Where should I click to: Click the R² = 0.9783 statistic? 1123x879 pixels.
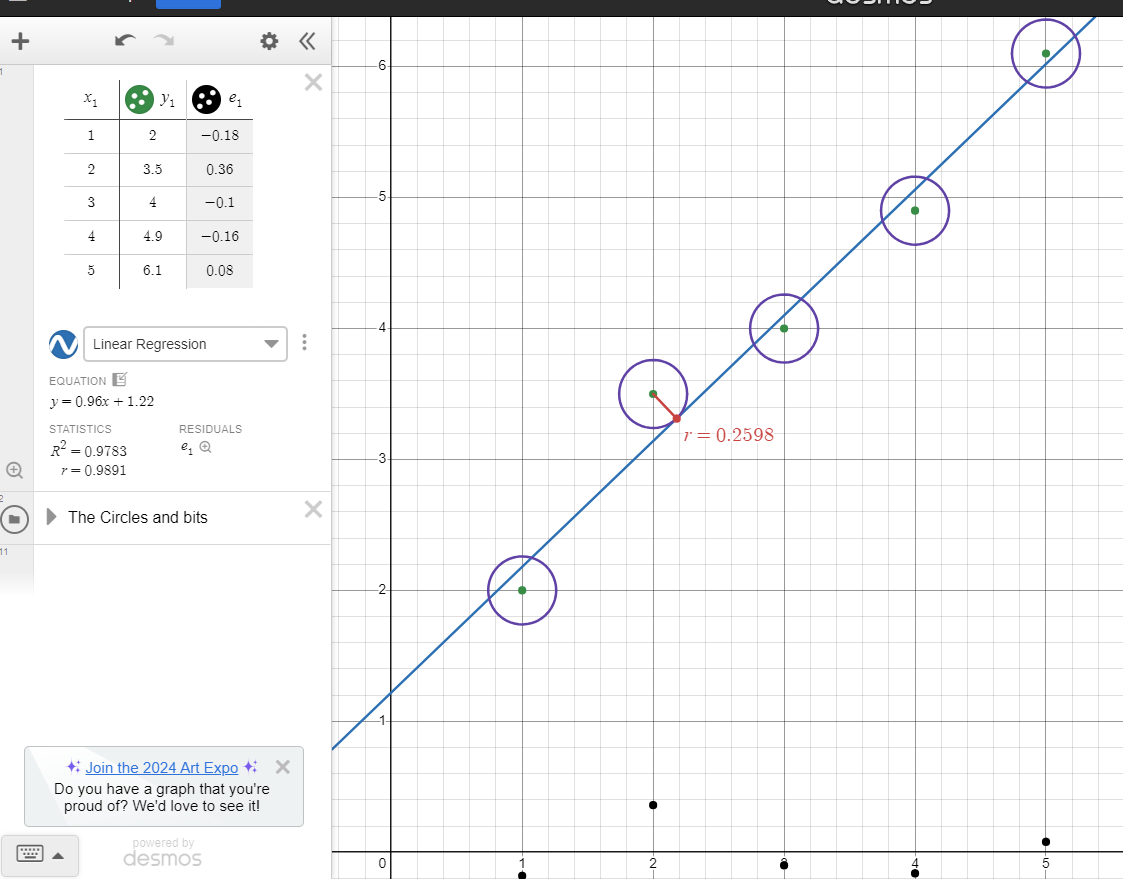pos(88,450)
